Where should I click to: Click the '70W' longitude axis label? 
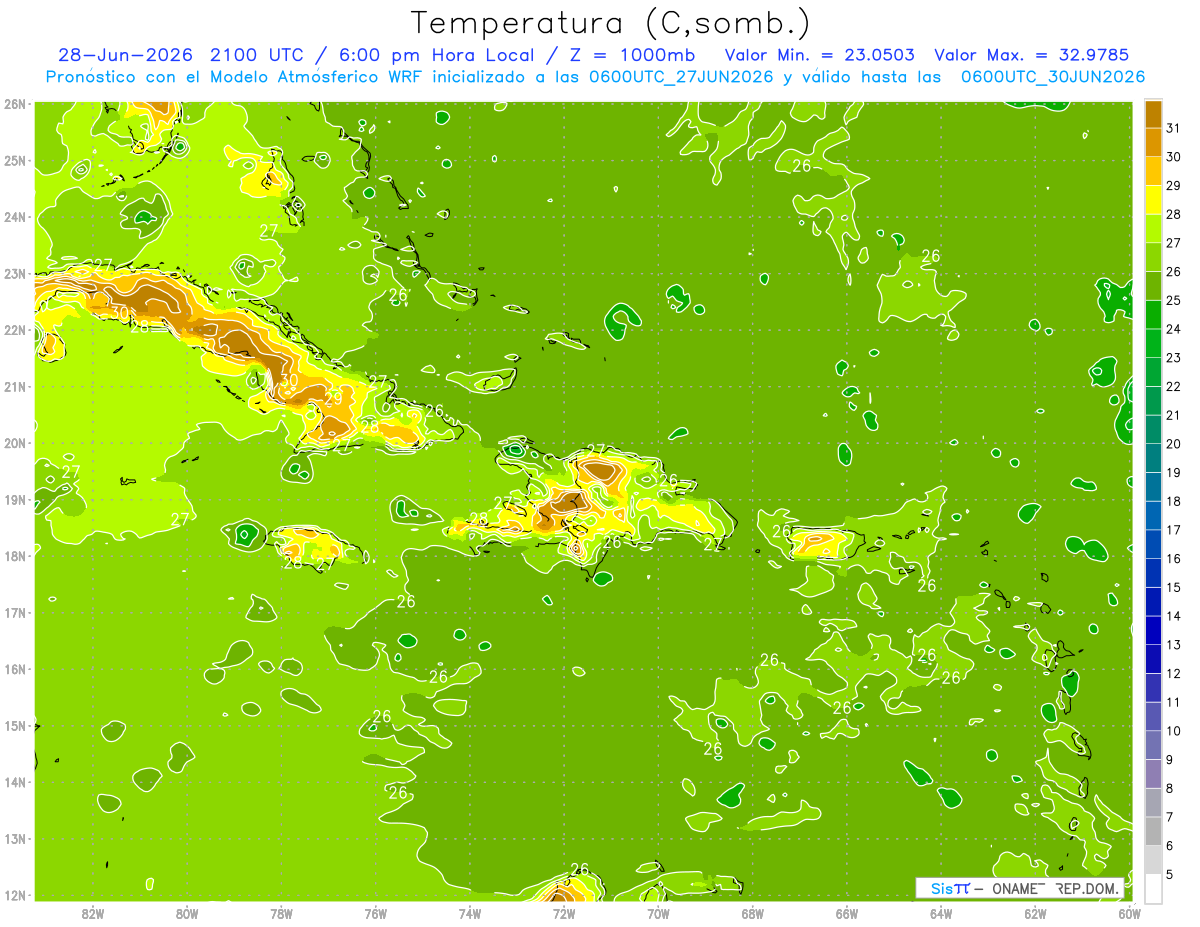pos(658,913)
